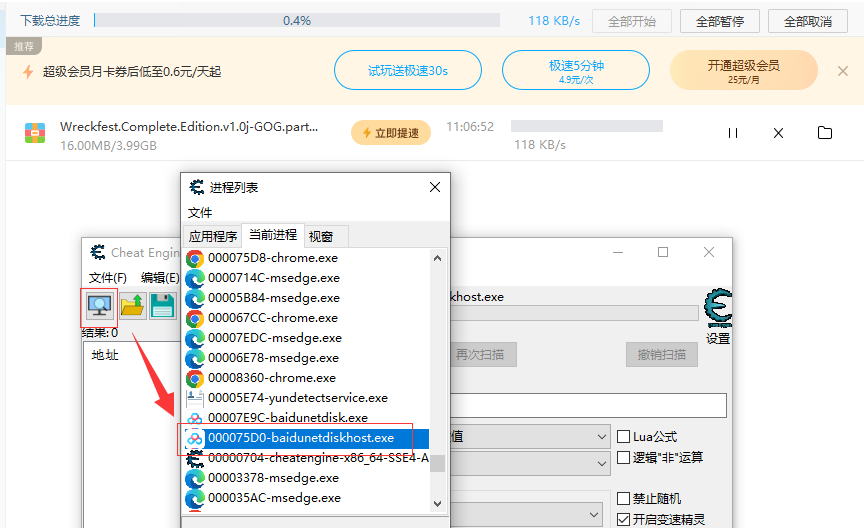Enable the 禁止随机 checkbox
864x528 pixels.
623,499
